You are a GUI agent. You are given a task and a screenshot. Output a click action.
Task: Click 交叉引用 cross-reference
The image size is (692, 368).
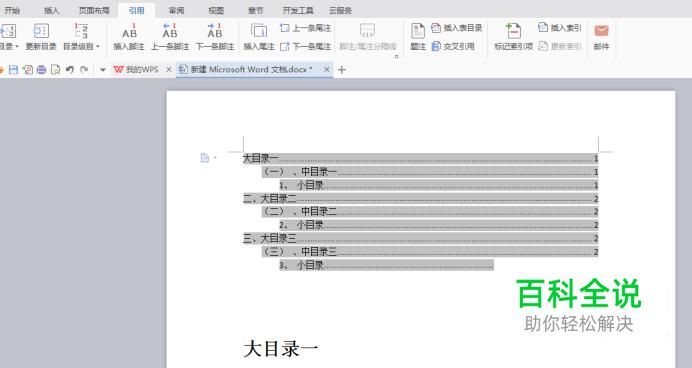[453, 46]
